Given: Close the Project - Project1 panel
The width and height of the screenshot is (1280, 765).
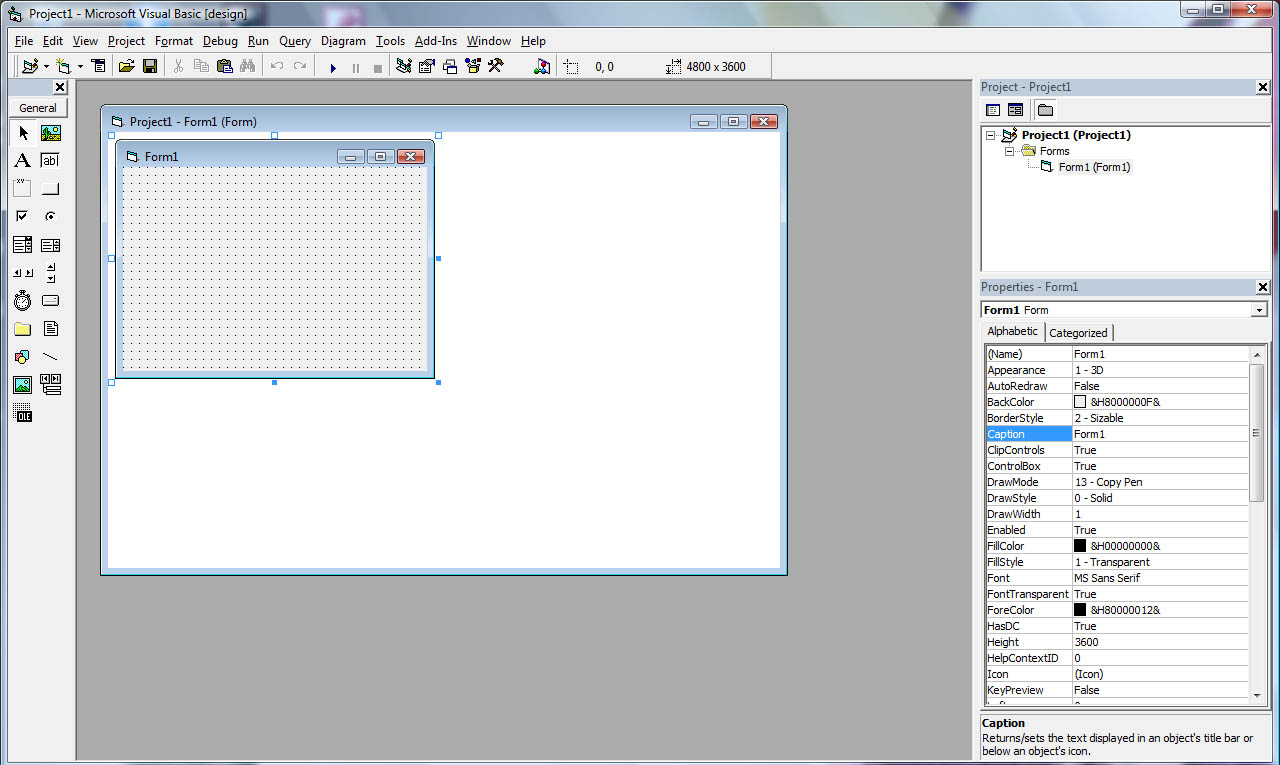Looking at the screenshot, I should (1262, 87).
